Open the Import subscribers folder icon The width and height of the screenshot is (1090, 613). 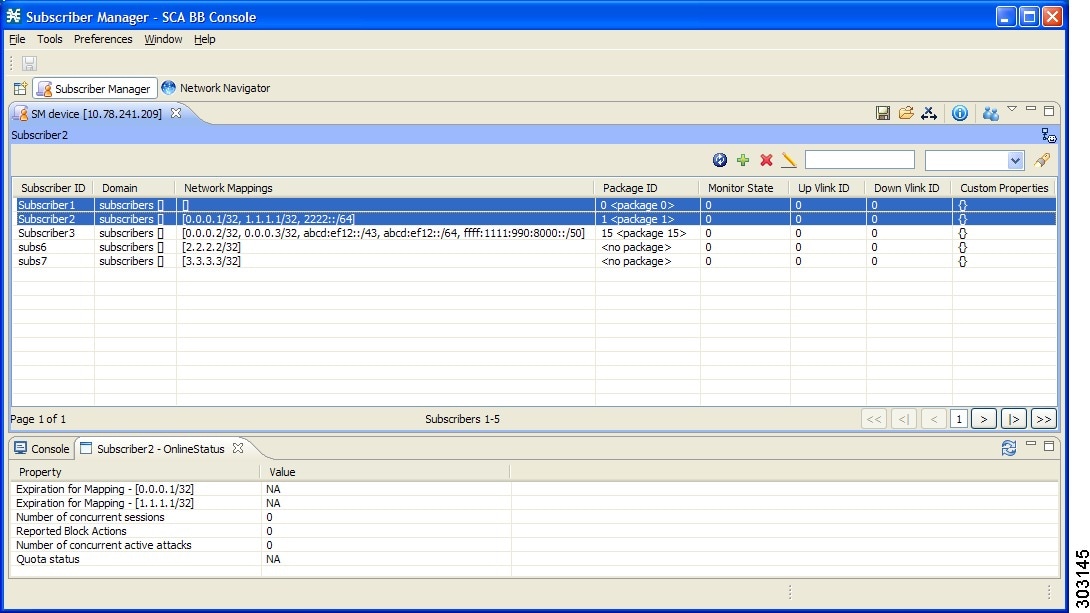point(906,113)
